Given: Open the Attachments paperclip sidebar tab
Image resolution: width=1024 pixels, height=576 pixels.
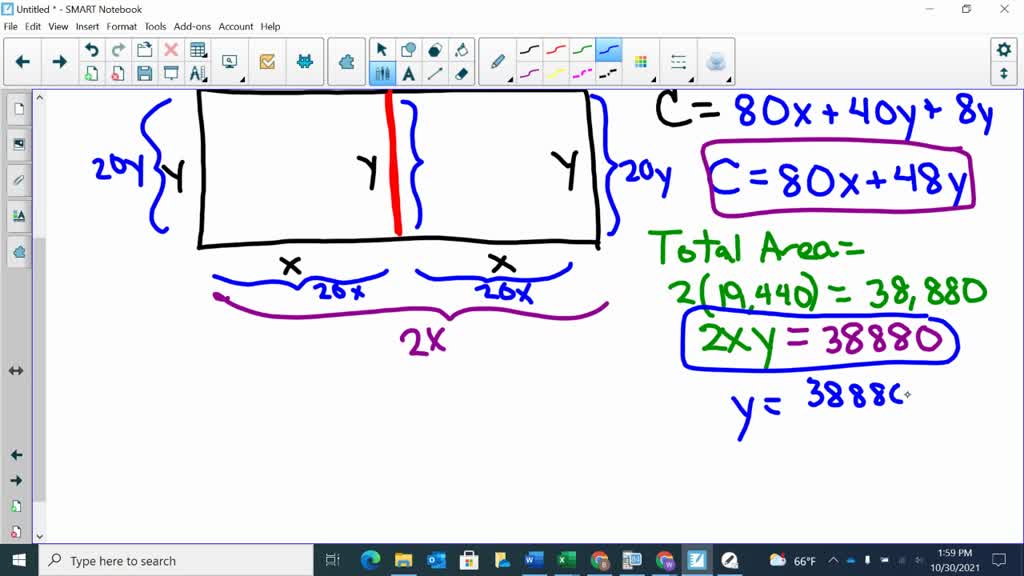Looking at the screenshot, I should coord(18,180).
